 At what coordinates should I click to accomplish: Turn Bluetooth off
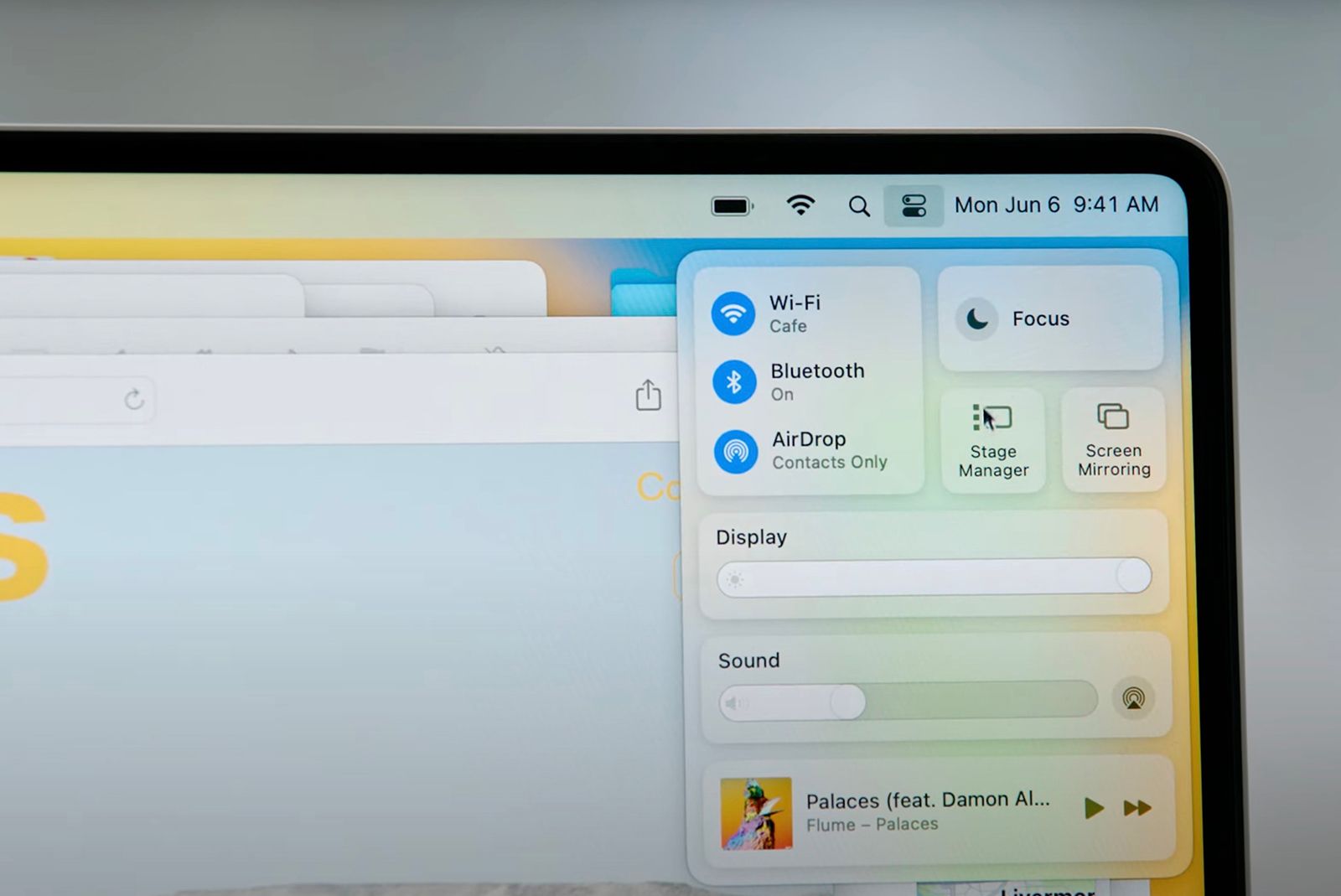(733, 381)
